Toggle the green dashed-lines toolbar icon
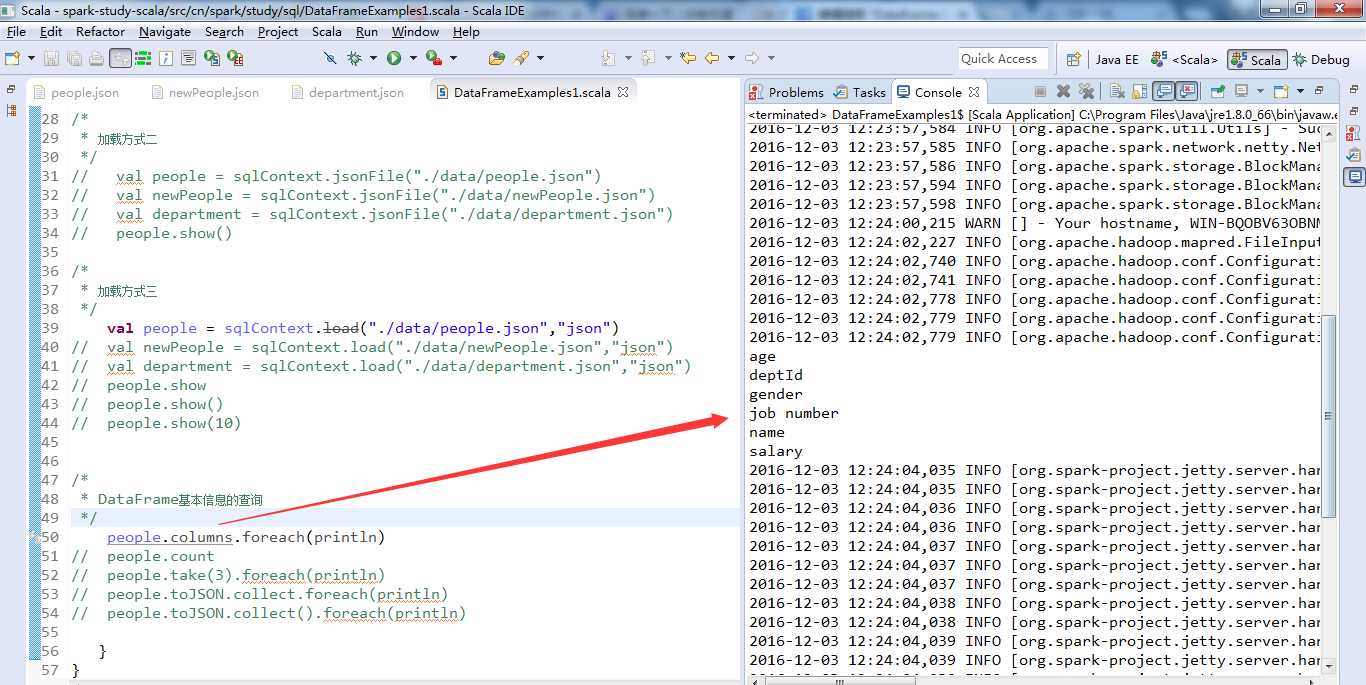The image size is (1366, 685). (143, 58)
